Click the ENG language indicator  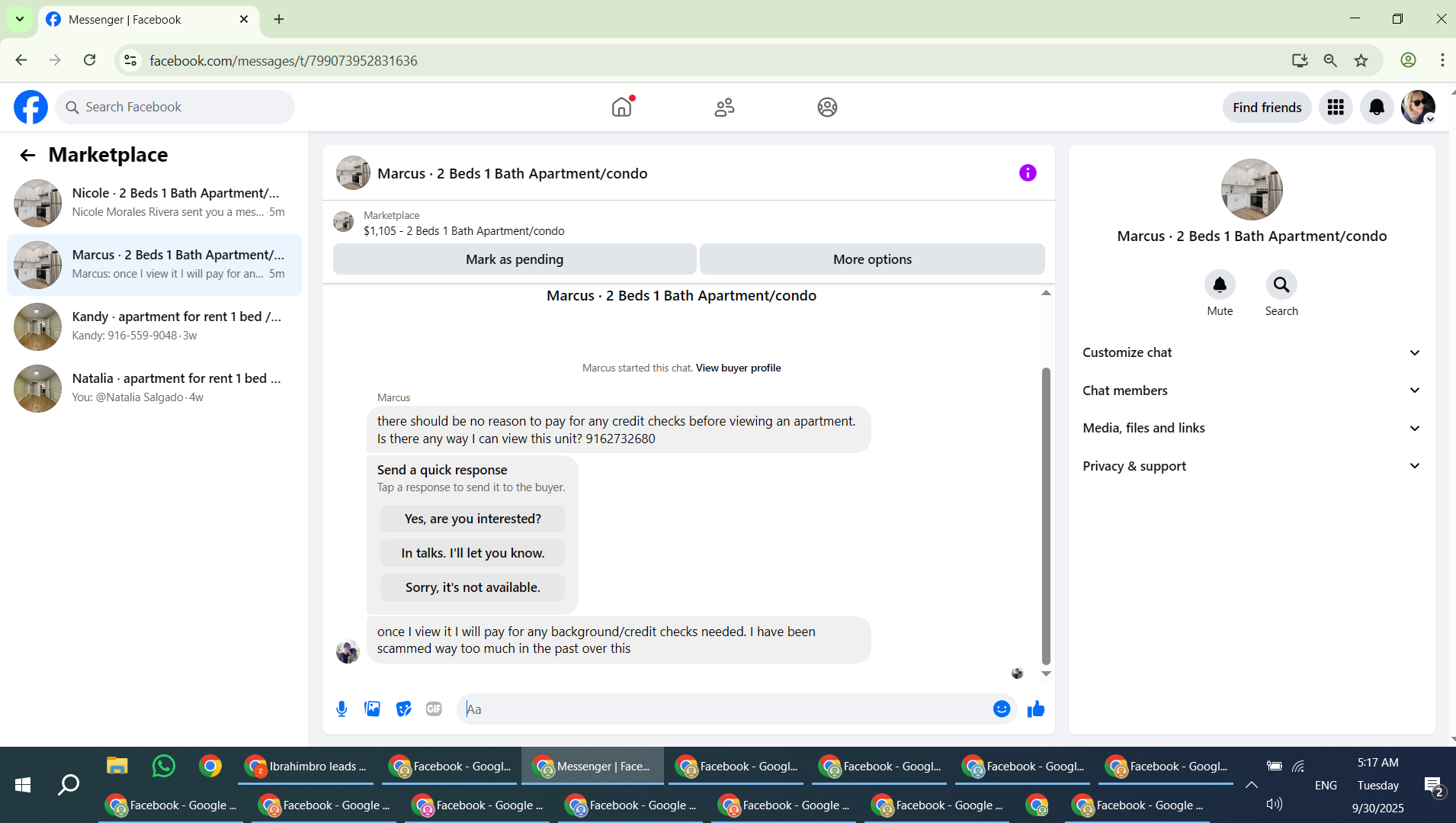click(1326, 785)
